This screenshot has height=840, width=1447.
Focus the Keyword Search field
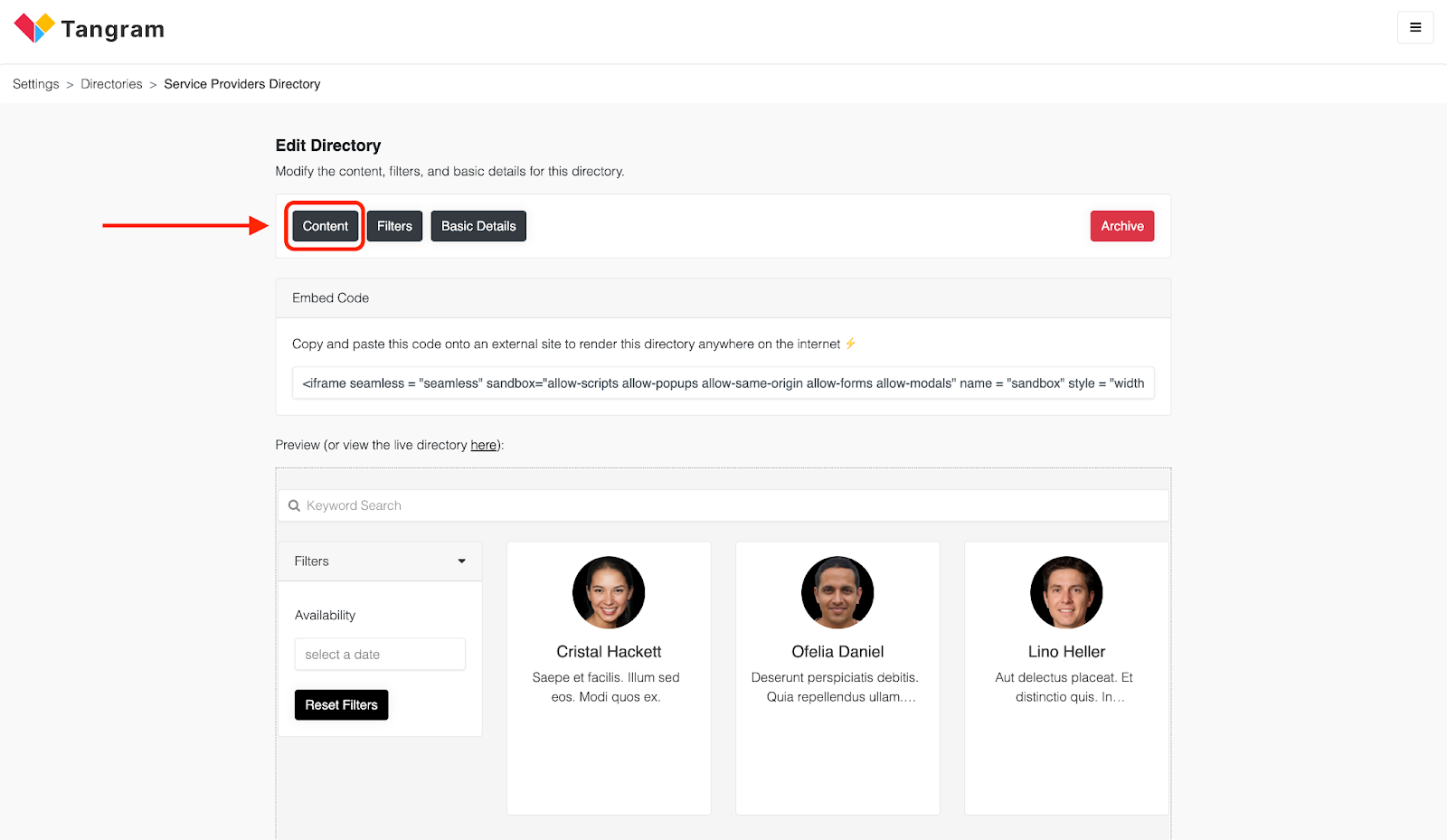click(x=723, y=505)
